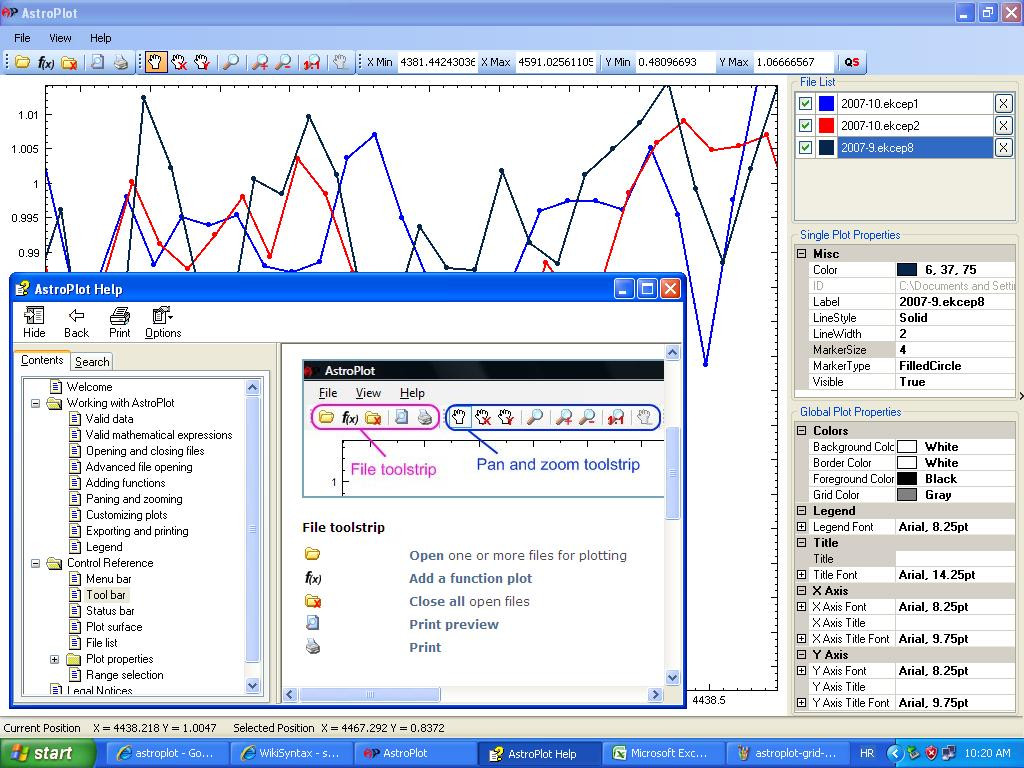
Task: Add a function plot with main toolbar f(x) icon
Action: (x=46, y=62)
